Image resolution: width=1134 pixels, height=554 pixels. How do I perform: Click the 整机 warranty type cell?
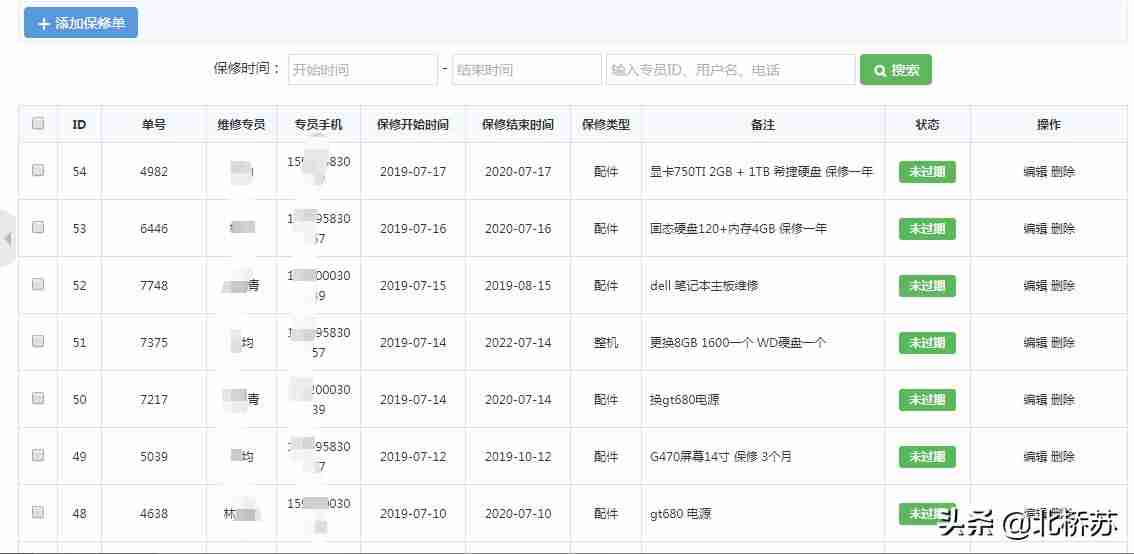[x=606, y=342]
